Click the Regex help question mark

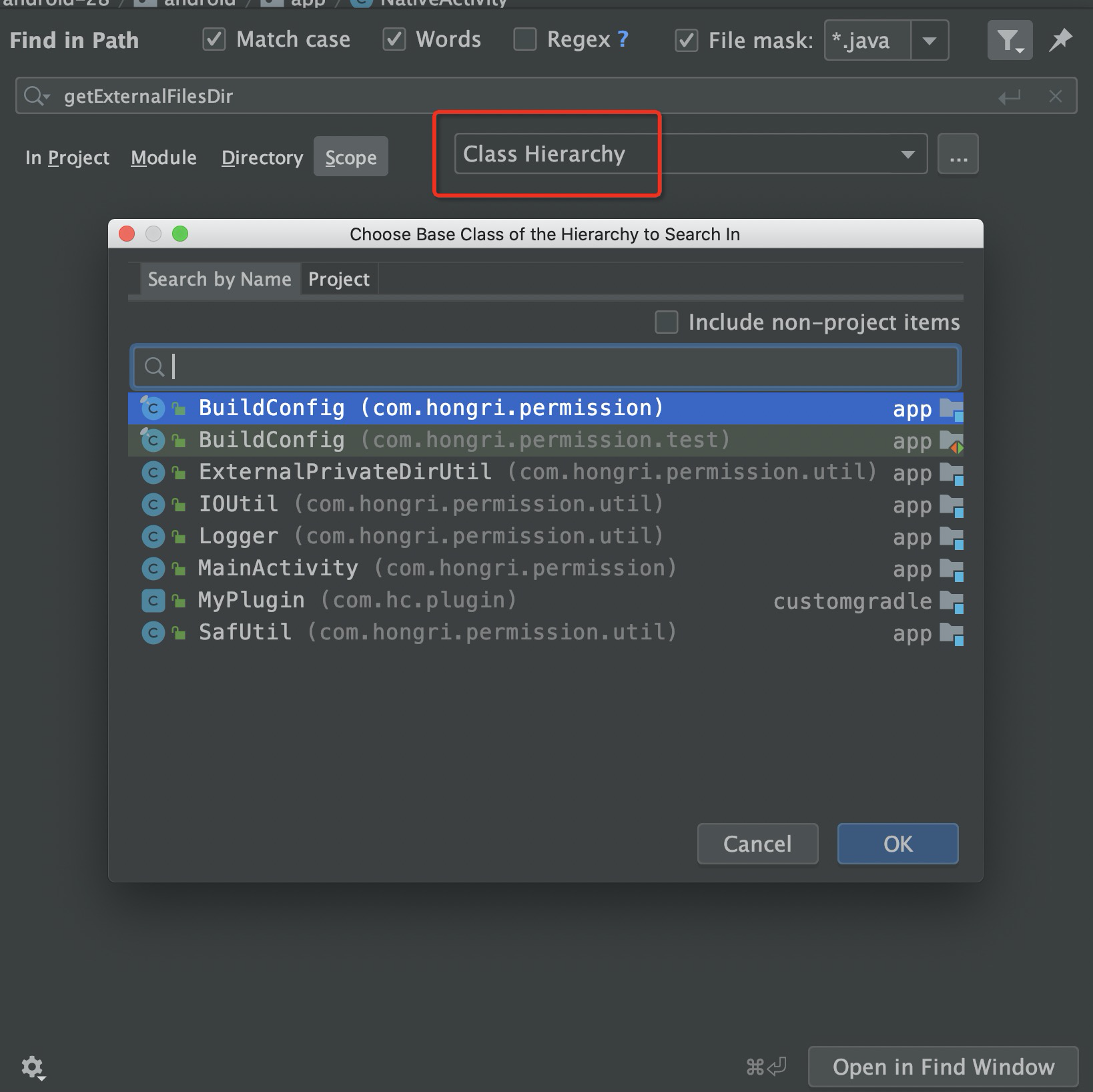click(623, 39)
